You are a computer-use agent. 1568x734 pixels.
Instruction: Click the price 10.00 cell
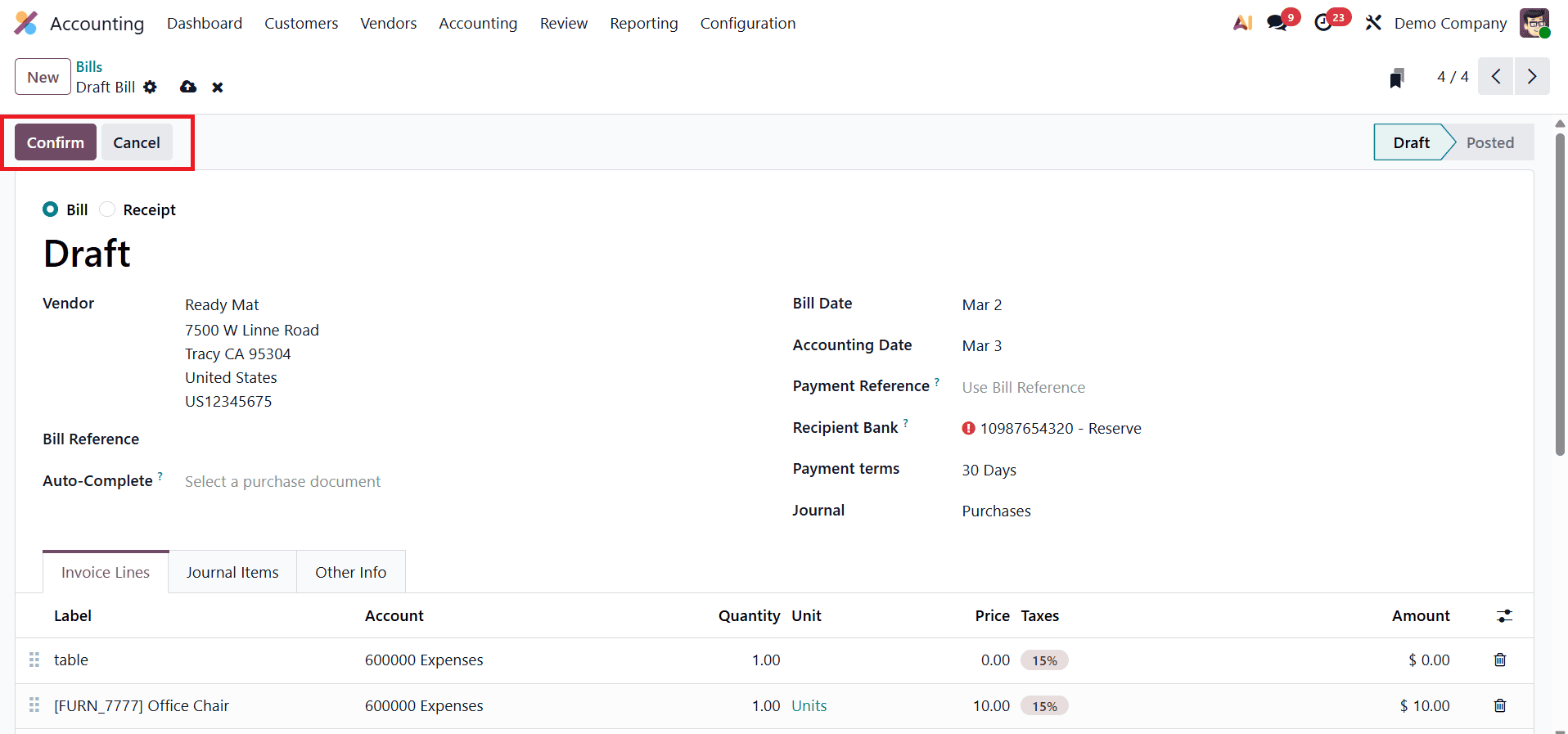coord(991,705)
